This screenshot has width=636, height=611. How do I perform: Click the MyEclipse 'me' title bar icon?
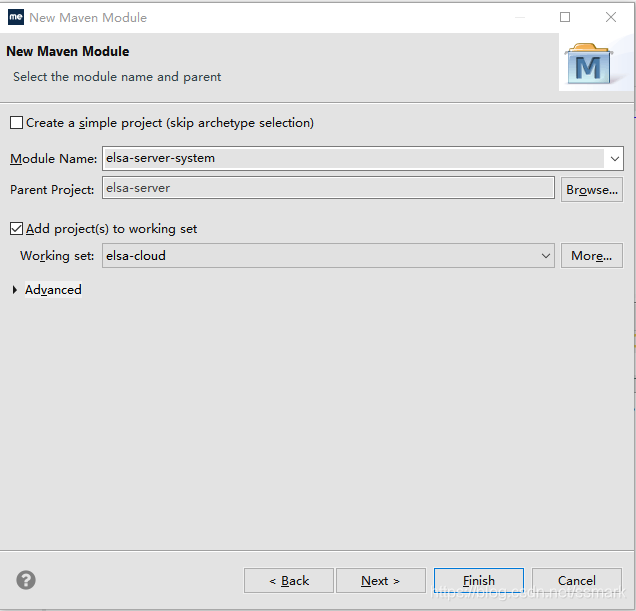click(x=16, y=17)
